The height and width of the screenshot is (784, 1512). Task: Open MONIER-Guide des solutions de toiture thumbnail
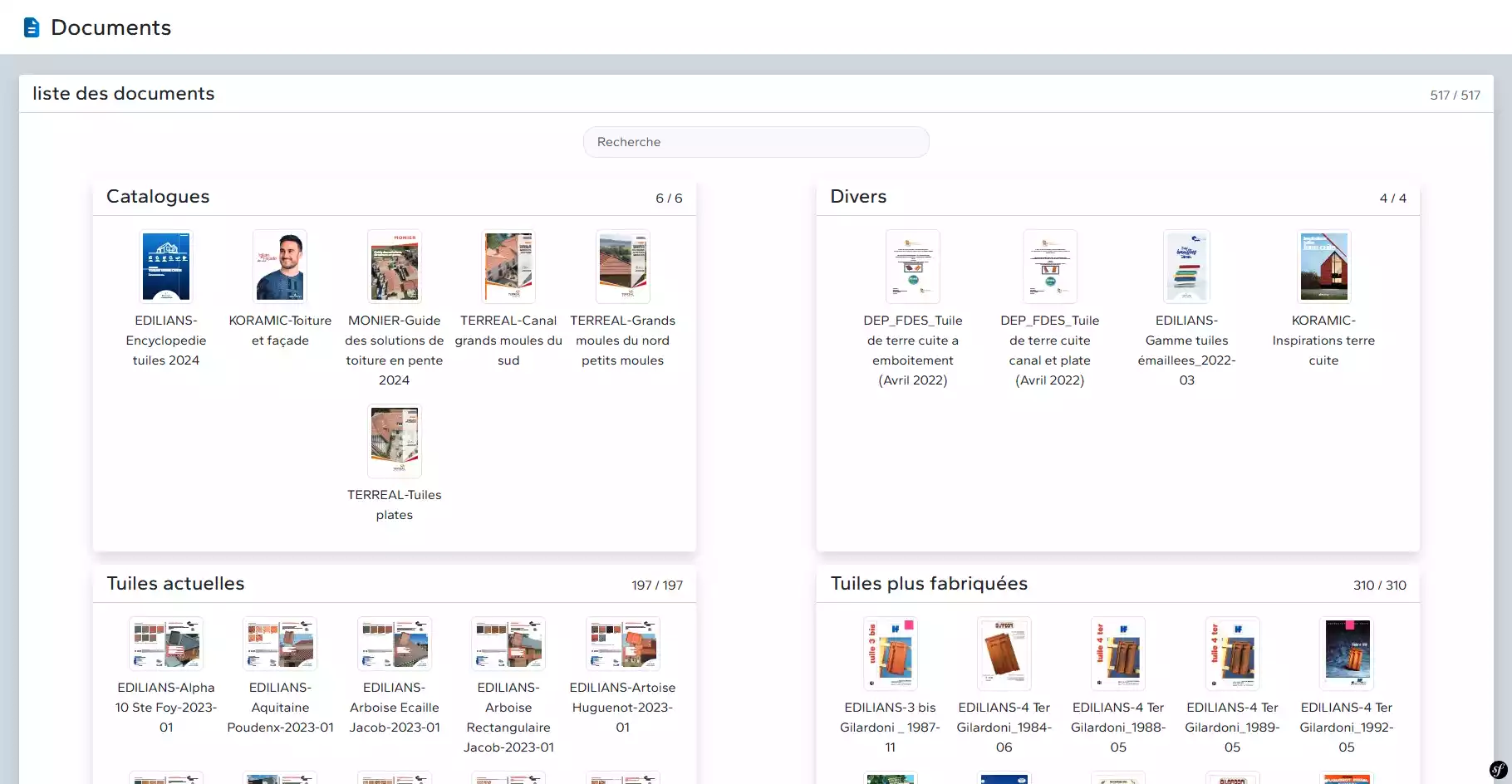[x=395, y=267]
